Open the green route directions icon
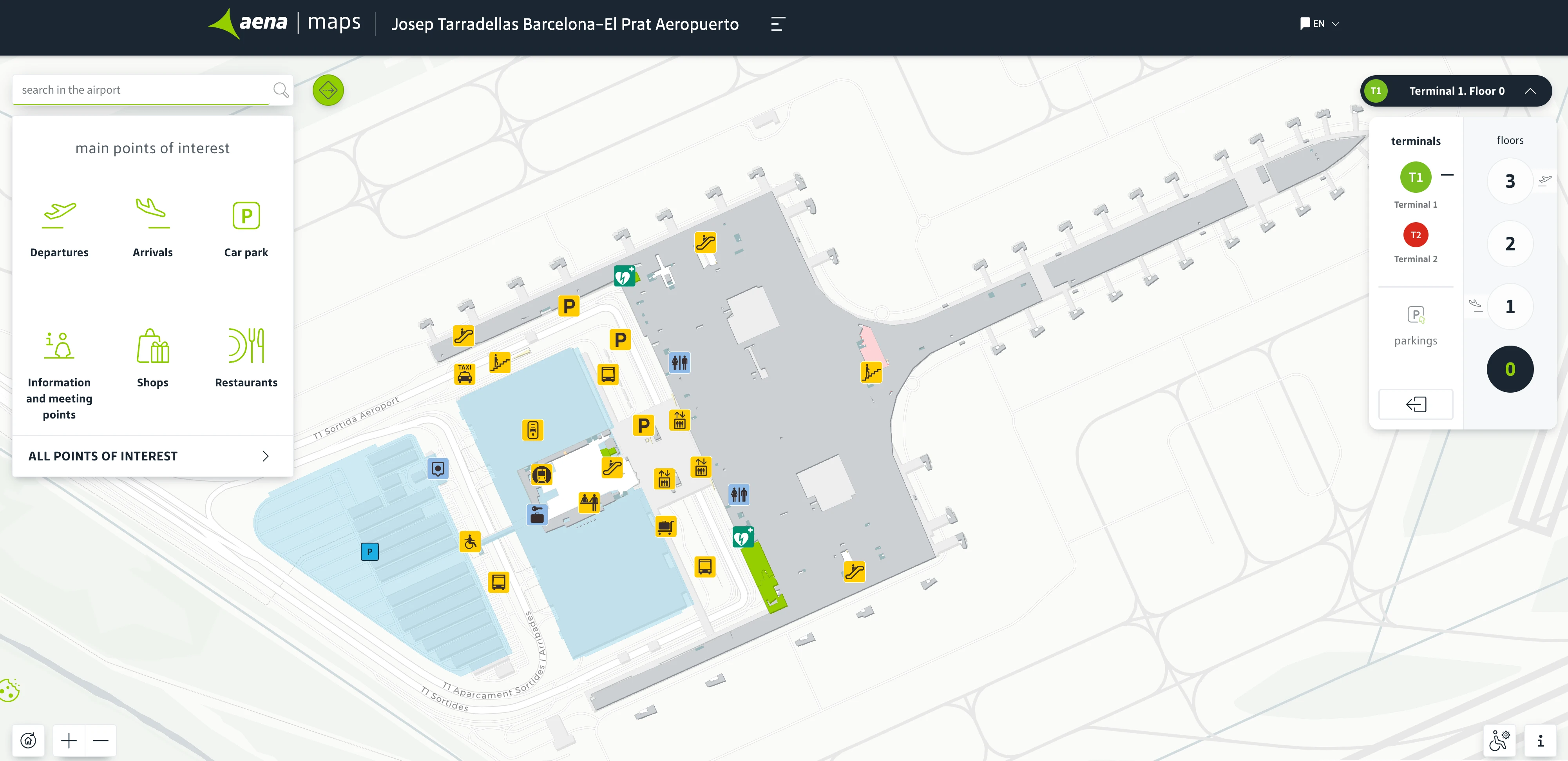Viewport: 1568px width, 761px height. point(328,91)
